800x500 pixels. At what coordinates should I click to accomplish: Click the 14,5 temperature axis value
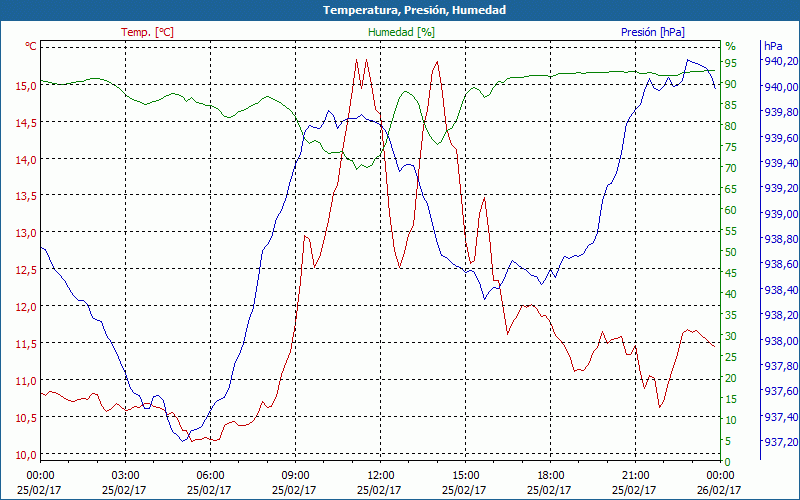26,123
